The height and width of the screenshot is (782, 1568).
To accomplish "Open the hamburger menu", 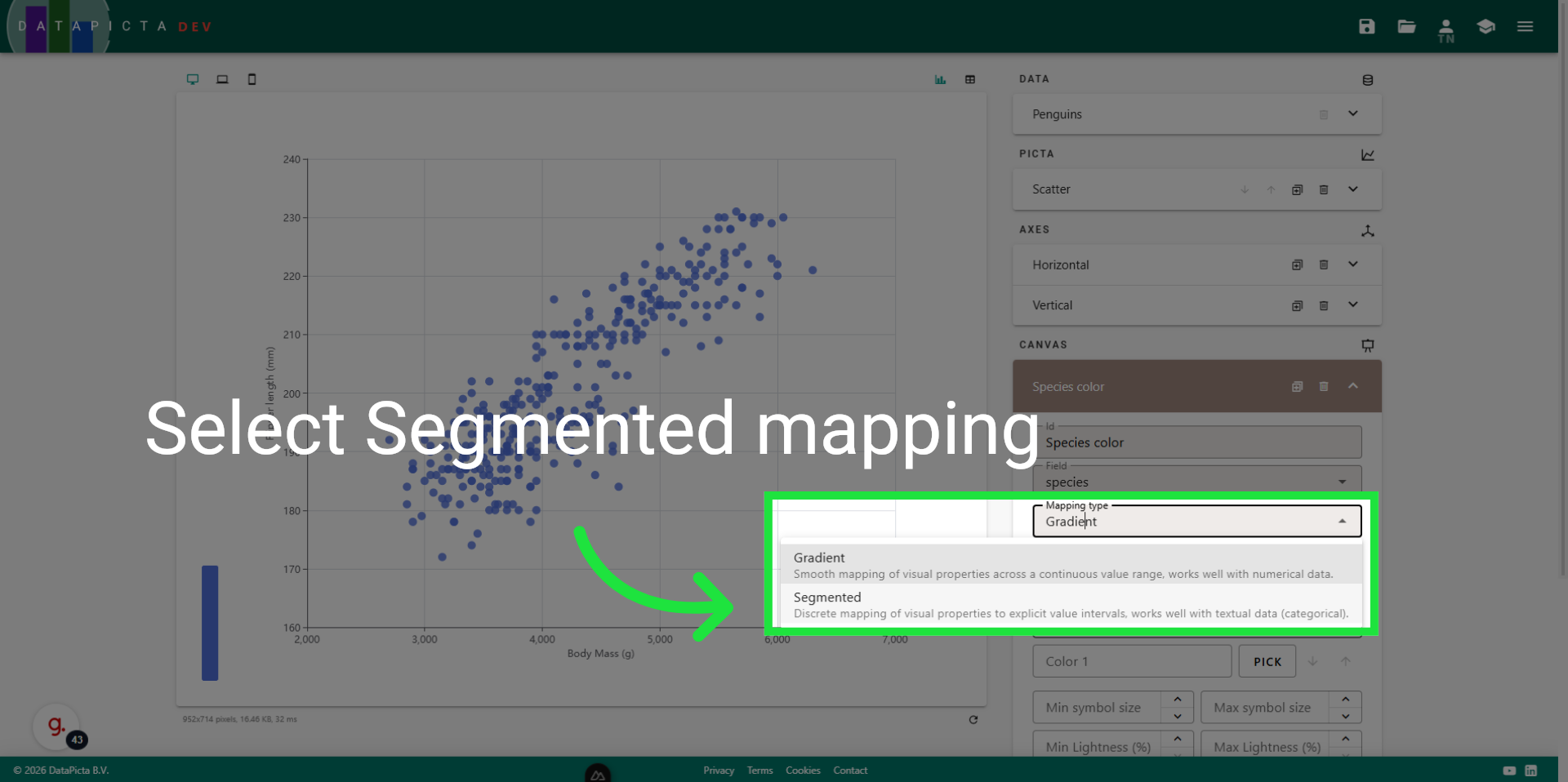I will pos(1525,26).
